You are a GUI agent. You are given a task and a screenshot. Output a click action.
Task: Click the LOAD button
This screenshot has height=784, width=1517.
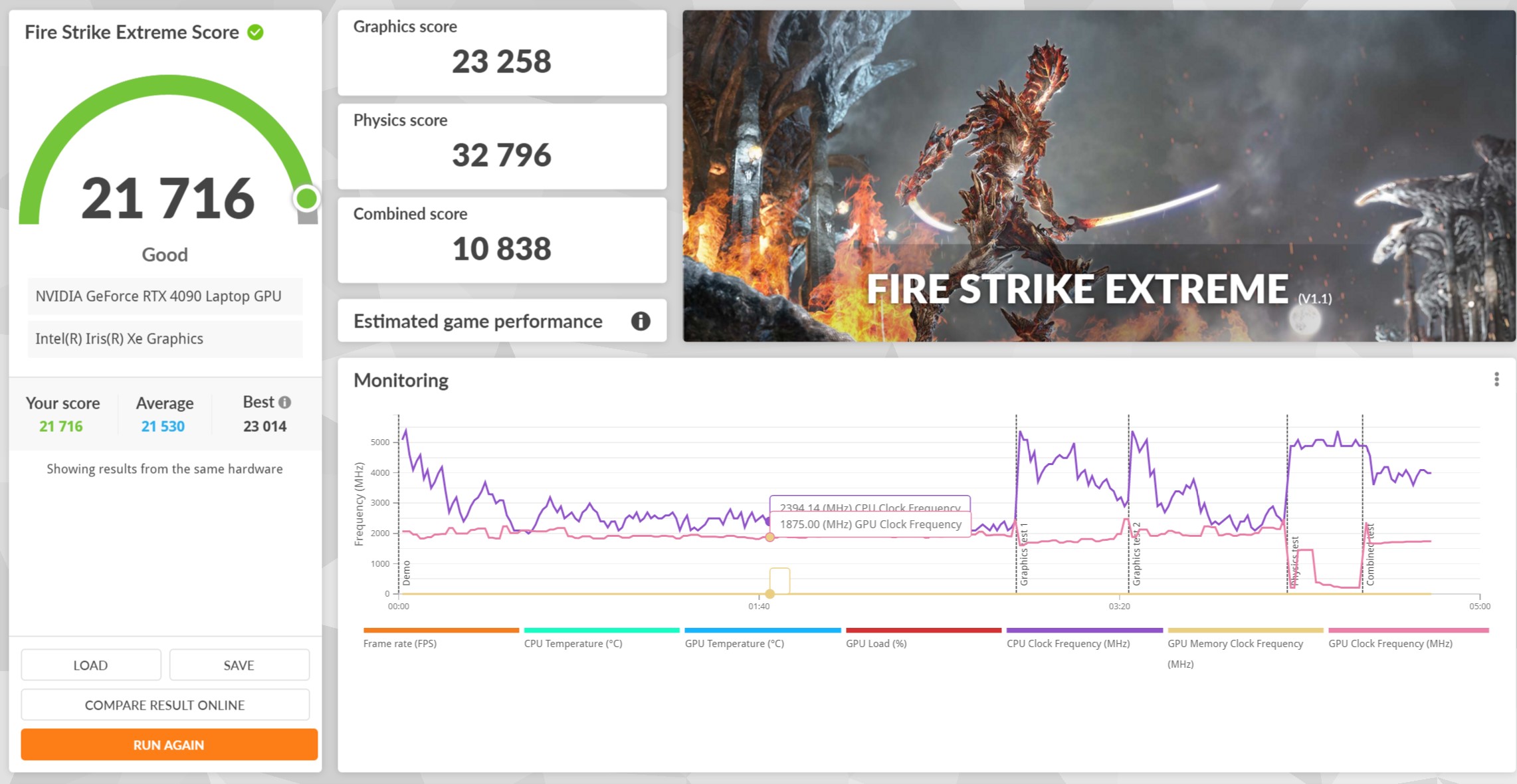click(x=90, y=665)
